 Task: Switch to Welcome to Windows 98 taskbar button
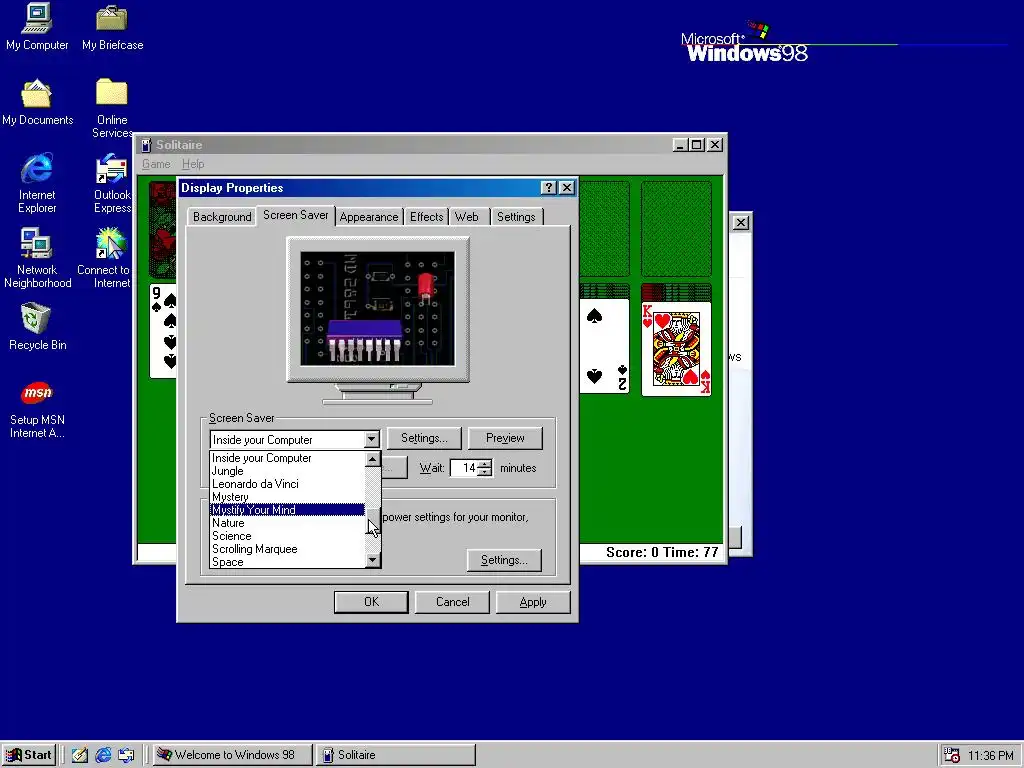pyautogui.click(x=232, y=755)
